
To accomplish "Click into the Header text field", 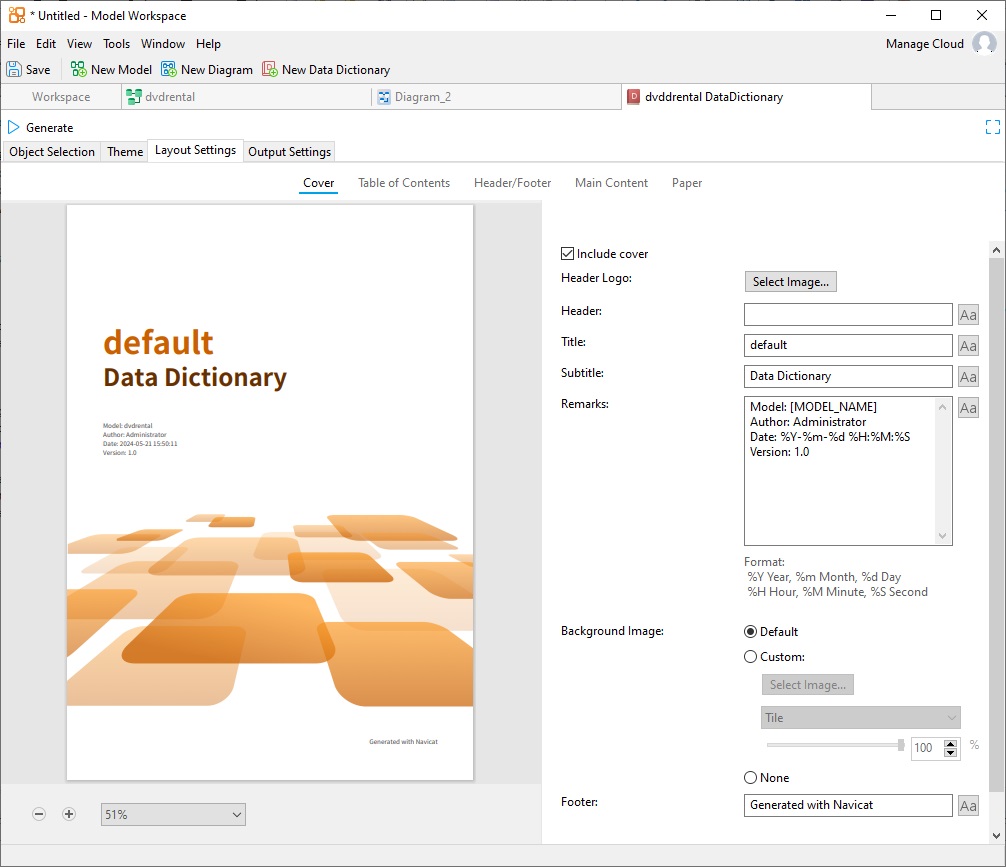I will (848, 314).
